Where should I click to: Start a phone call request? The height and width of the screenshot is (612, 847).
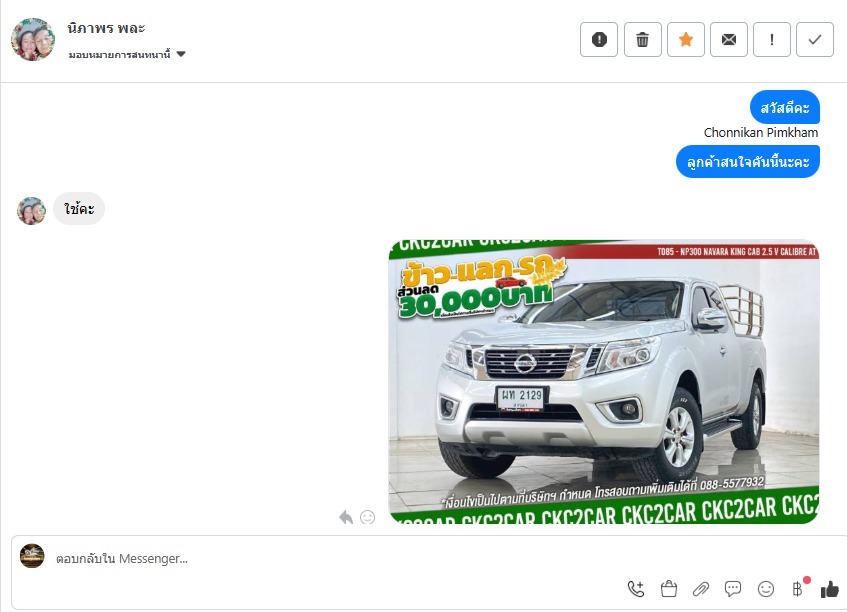coord(636,589)
